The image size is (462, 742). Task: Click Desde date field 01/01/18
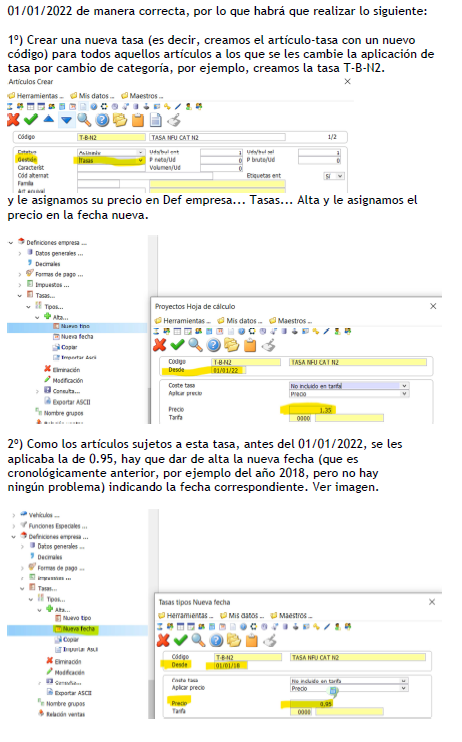[x=231, y=665]
